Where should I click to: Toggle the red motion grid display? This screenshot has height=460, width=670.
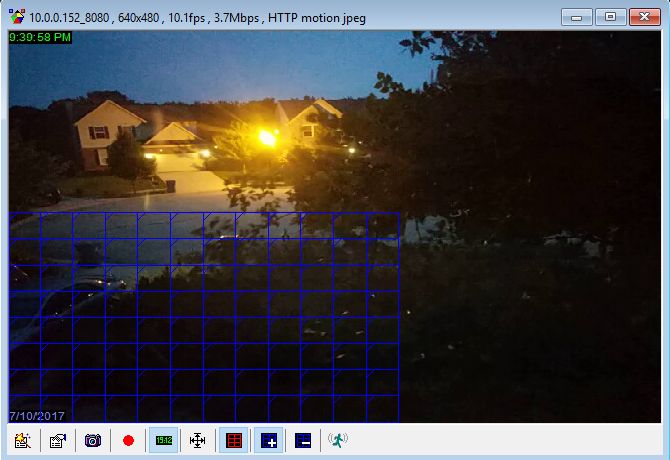pyautogui.click(x=234, y=440)
